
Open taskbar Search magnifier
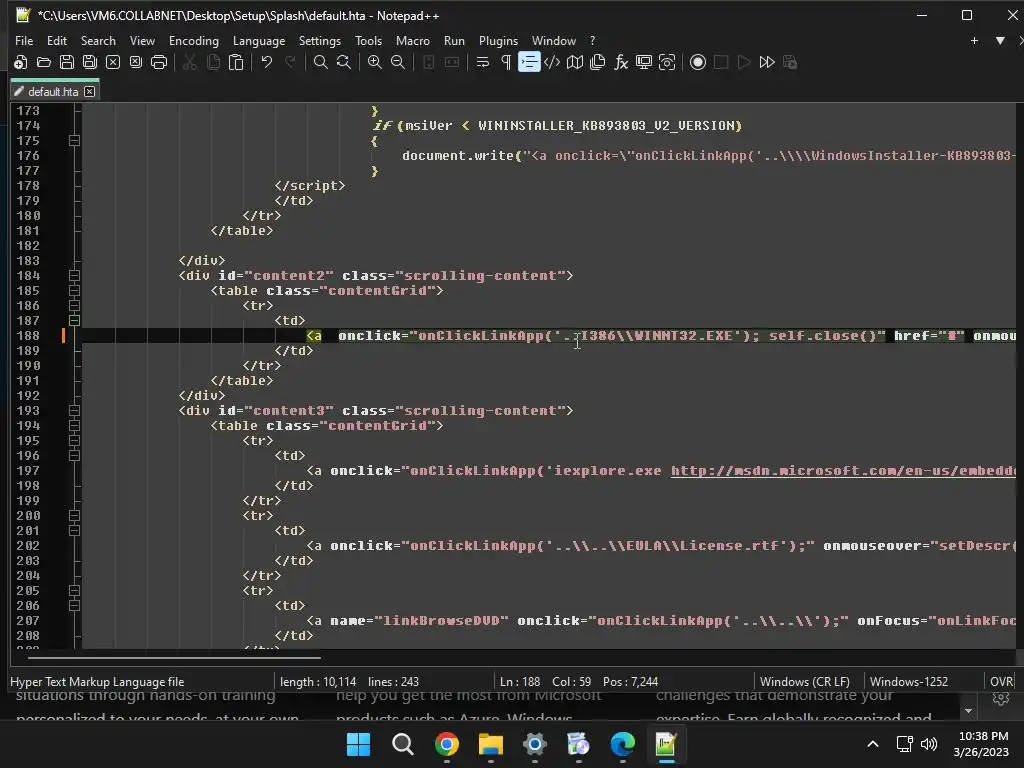402,744
